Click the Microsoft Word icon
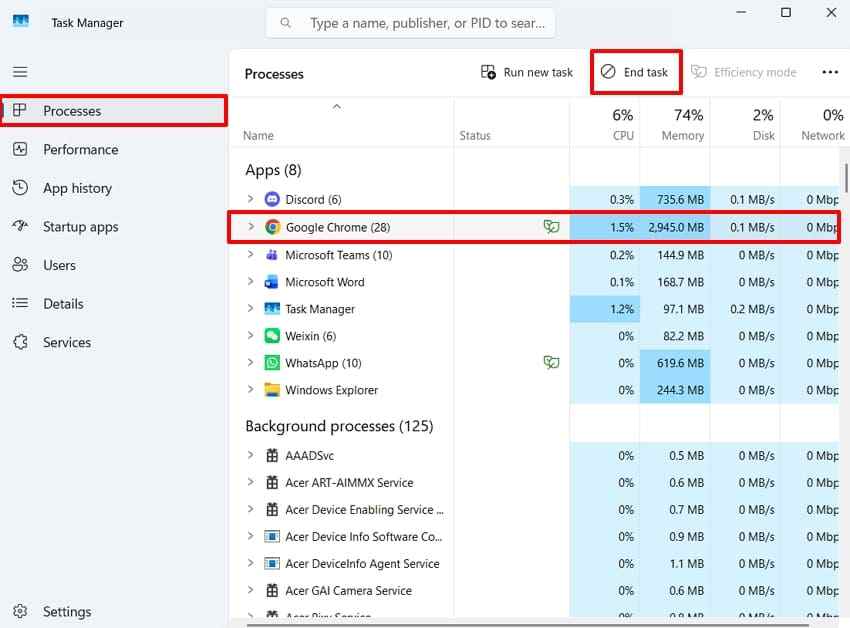 pyautogui.click(x=272, y=282)
